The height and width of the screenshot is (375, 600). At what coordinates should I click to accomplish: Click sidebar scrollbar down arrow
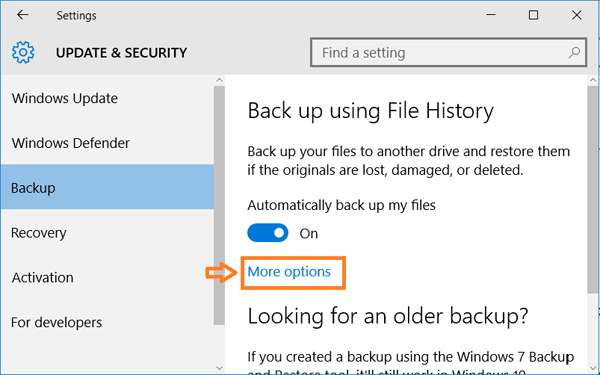pos(219,368)
